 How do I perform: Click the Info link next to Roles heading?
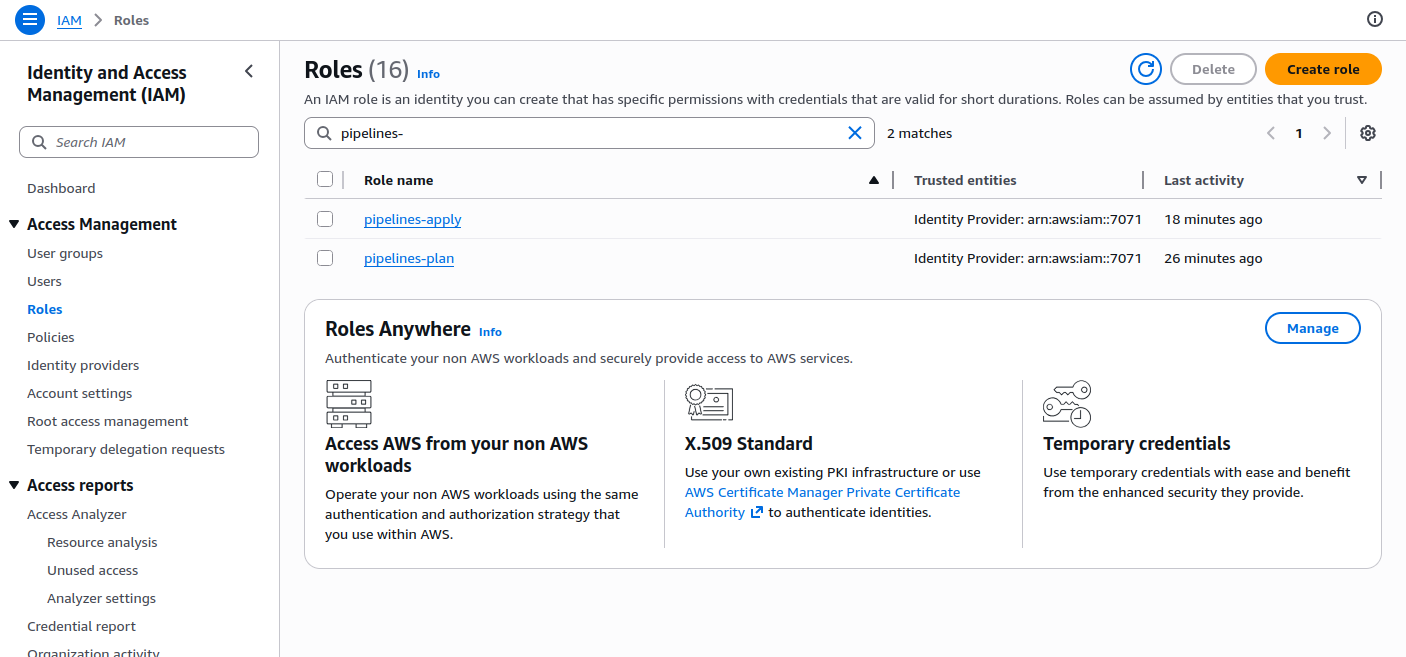[428, 73]
